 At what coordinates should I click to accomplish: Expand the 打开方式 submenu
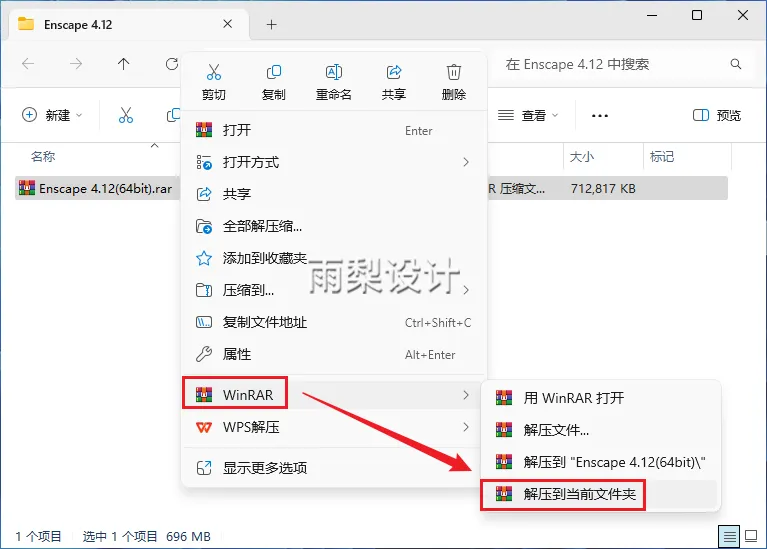pyautogui.click(x=334, y=162)
